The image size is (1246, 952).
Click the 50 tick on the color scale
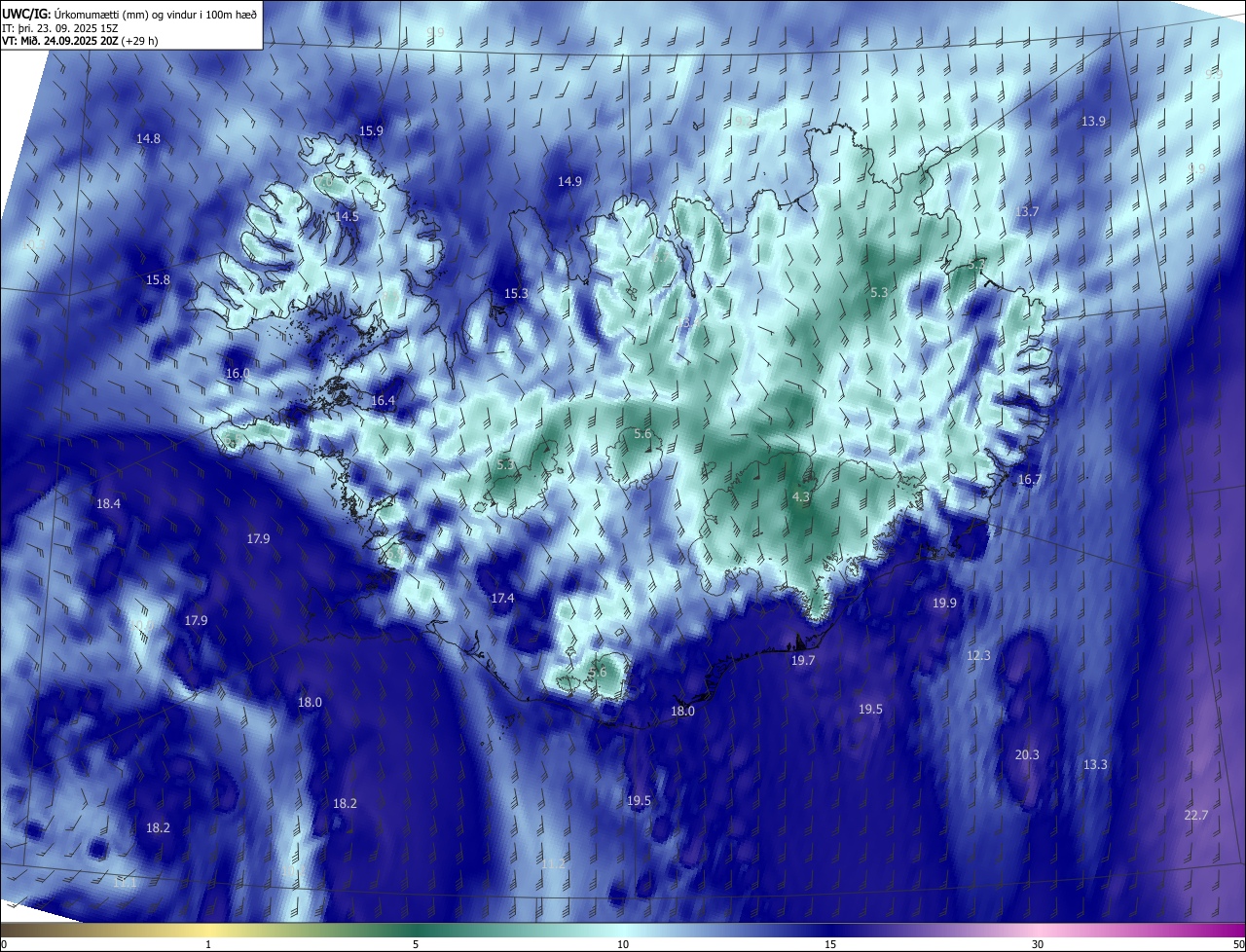click(1238, 945)
